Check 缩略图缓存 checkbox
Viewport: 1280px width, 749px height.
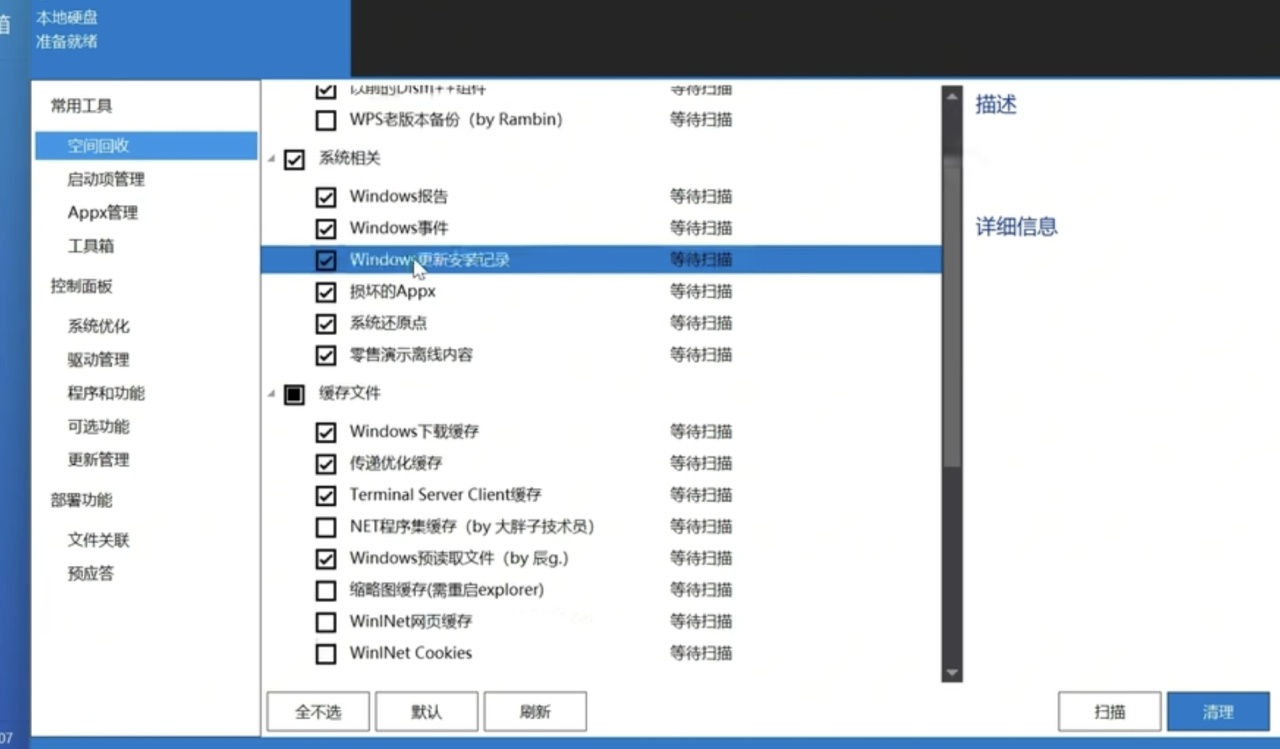[326, 590]
